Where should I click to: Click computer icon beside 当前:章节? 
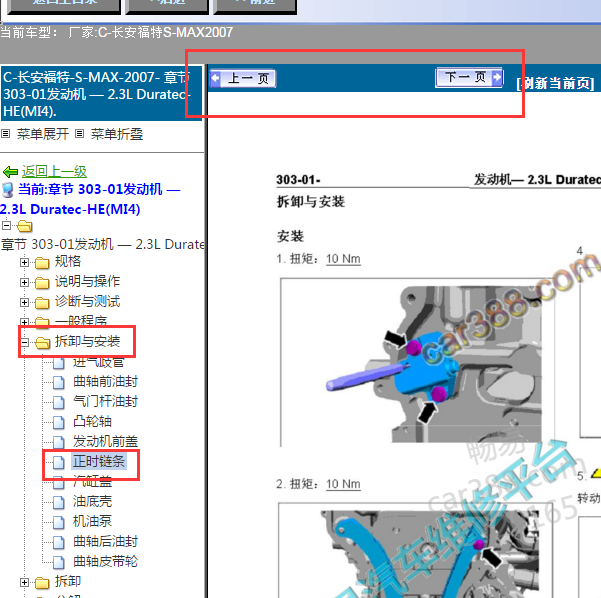pyautogui.click(x=8, y=190)
